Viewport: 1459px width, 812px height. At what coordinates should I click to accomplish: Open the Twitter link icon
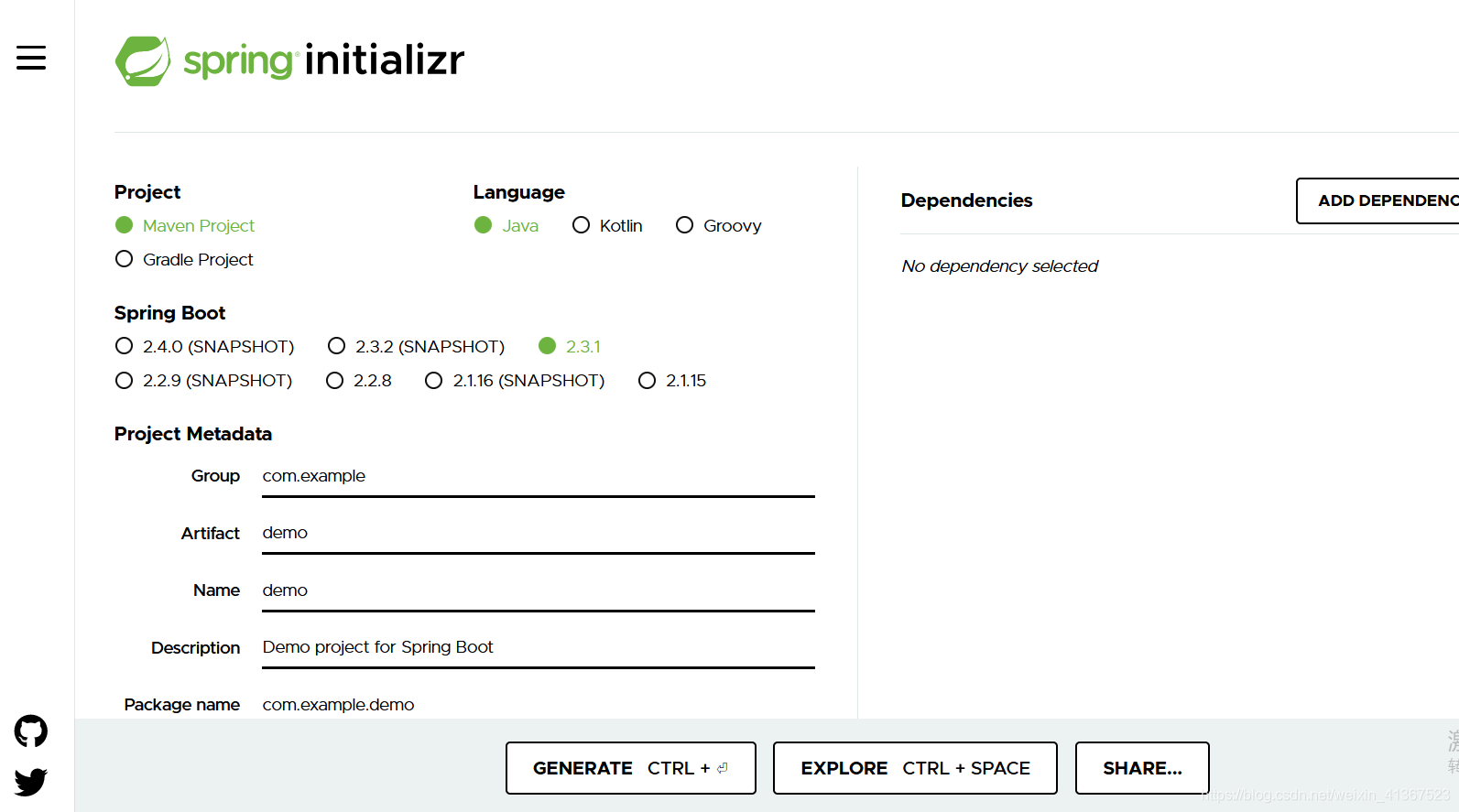(x=31, y=781)
